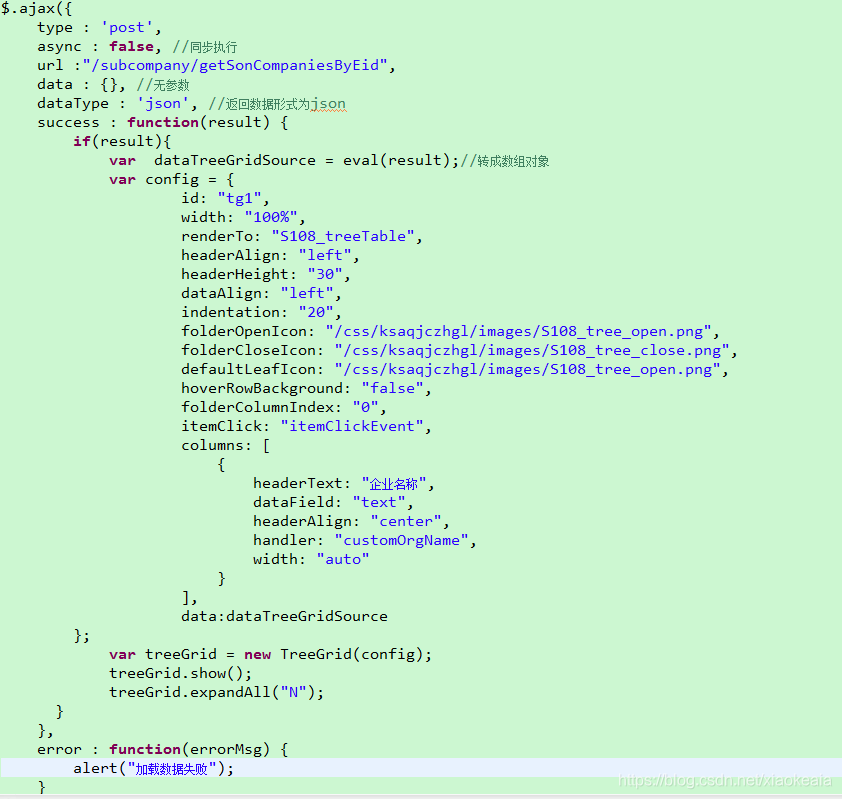Image resolution: width=842 pixels, height=799 pixels.
Task: Click the '//转成数组对象' comment
Action: coord(505,161)
